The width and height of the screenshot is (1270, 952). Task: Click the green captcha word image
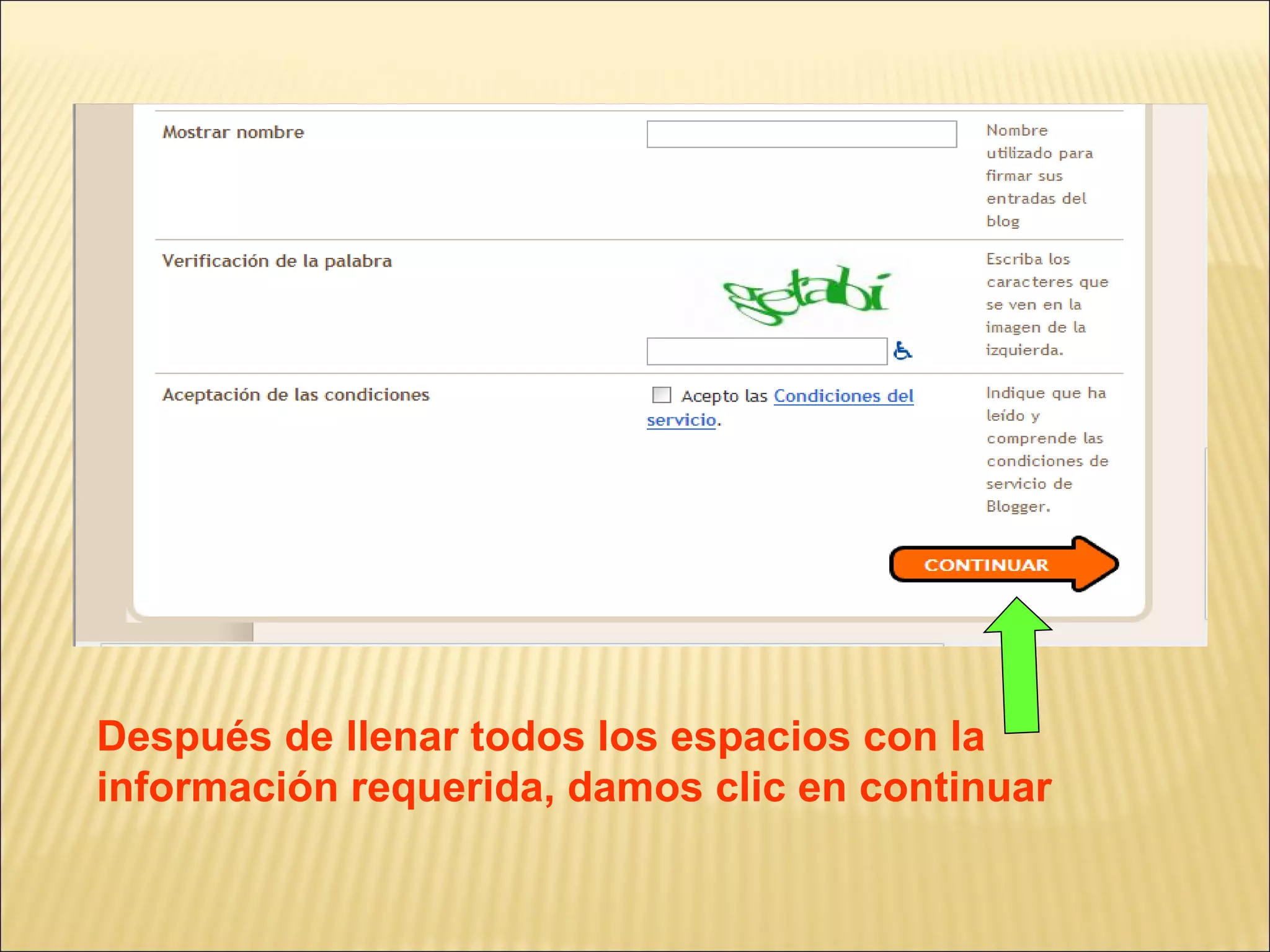click(807, 296)
